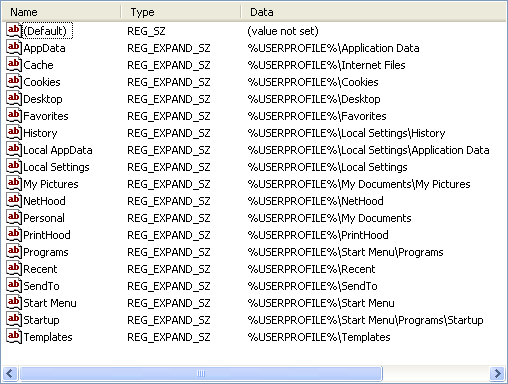
Task: Sort by the Name column header
Action: click(61, 12)
